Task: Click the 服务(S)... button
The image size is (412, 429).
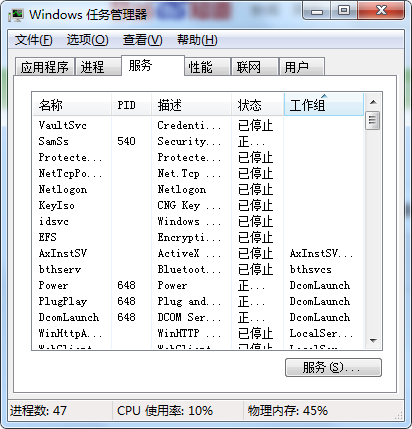Action: [333, 367]
